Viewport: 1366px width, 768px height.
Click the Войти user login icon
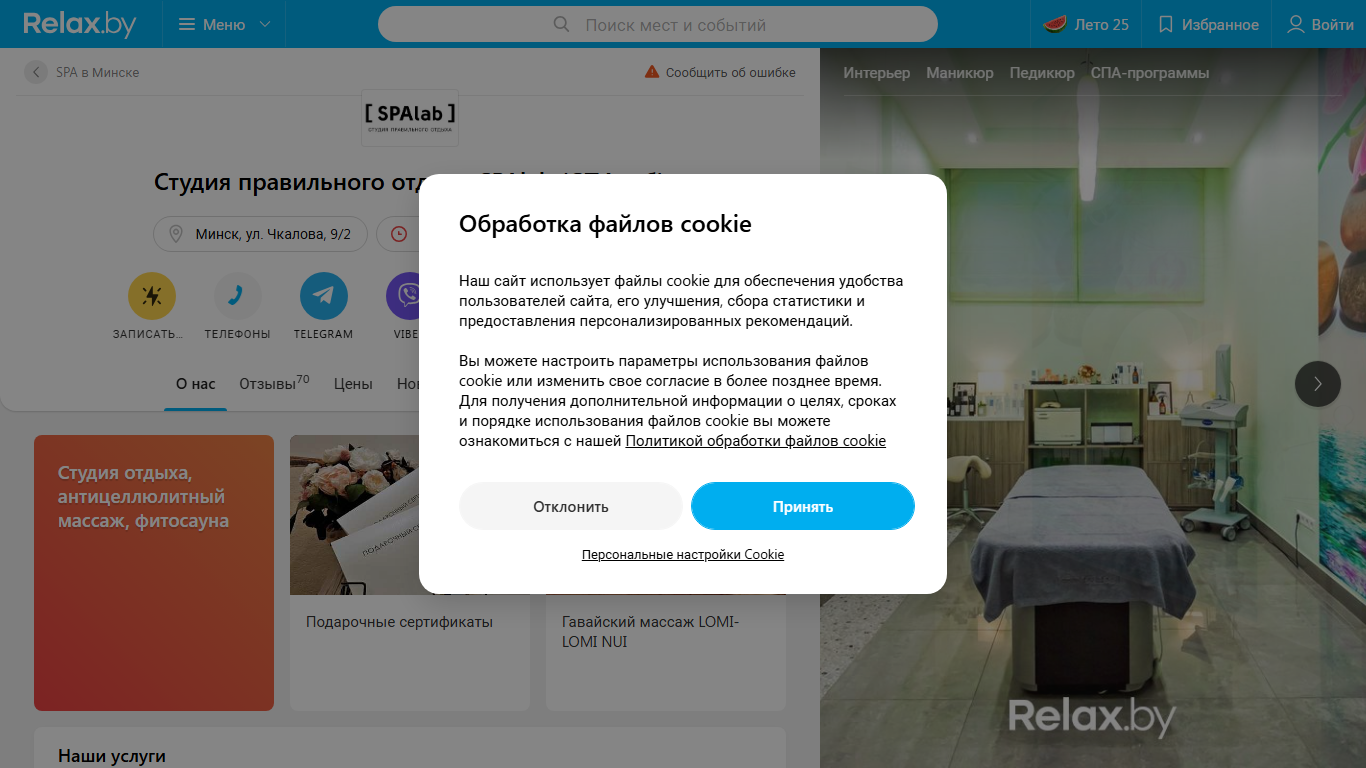[1295, 24]
